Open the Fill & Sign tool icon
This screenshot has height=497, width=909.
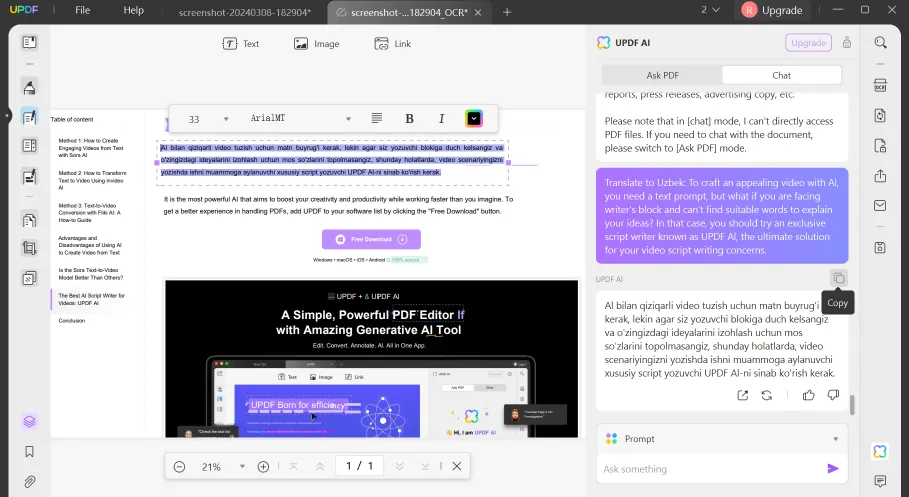coord(29,176)
